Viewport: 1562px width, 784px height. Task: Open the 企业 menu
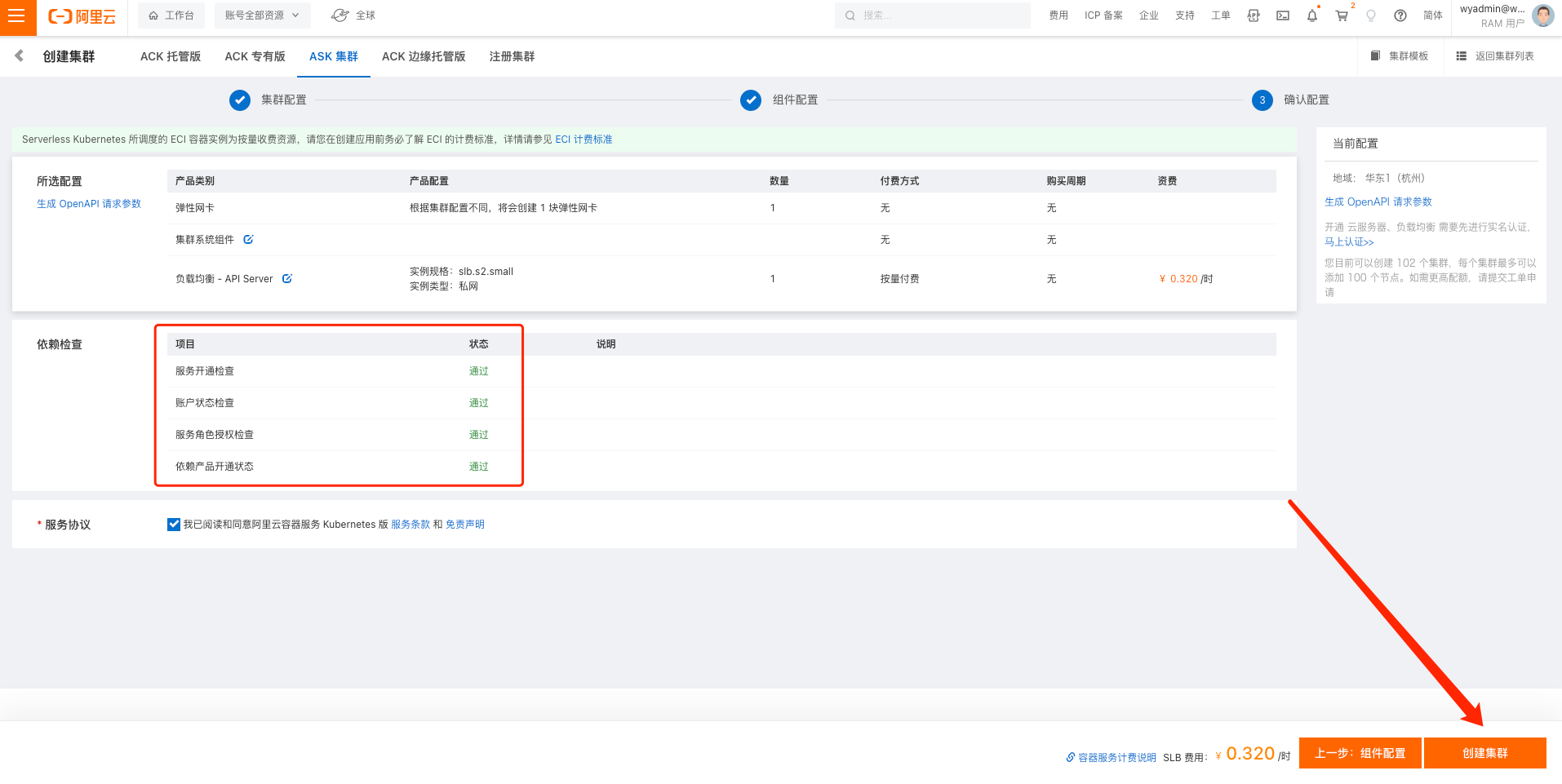tap(1149, 16)
